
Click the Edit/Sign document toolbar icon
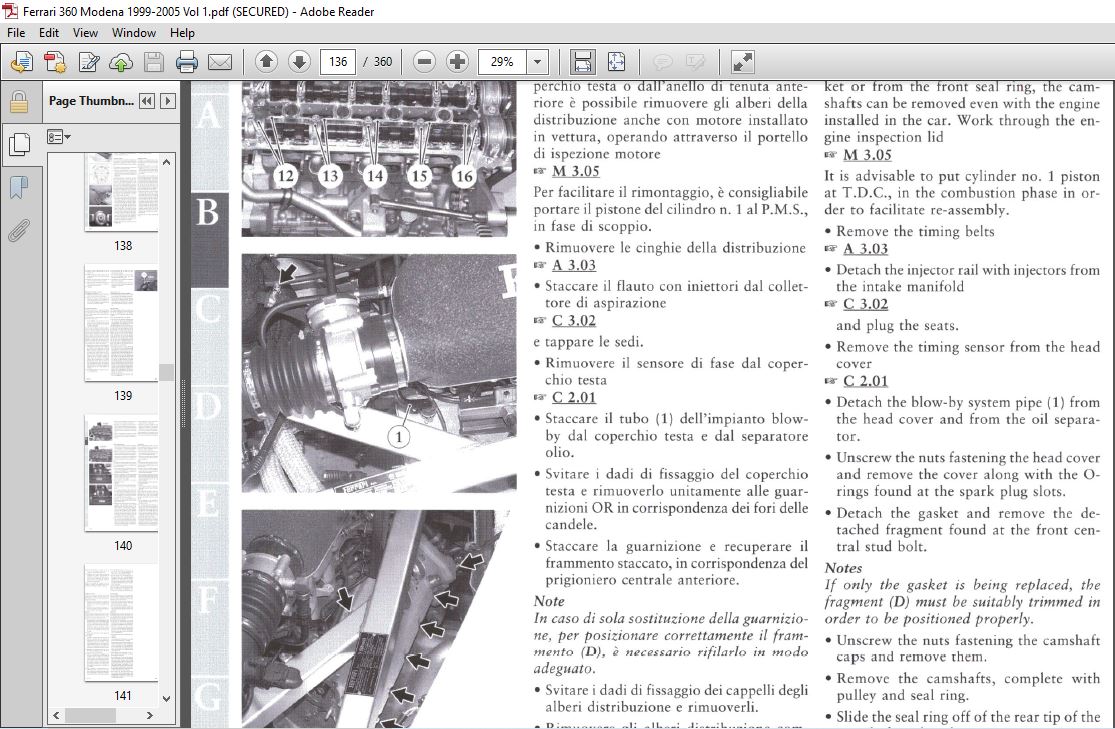(x=88, y=63)
